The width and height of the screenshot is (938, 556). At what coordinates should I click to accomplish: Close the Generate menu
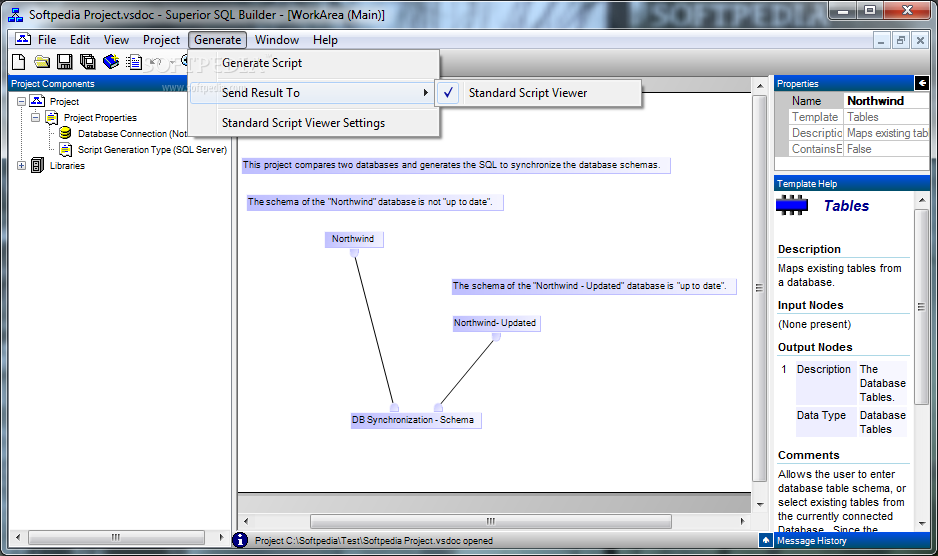click(217, 40)
